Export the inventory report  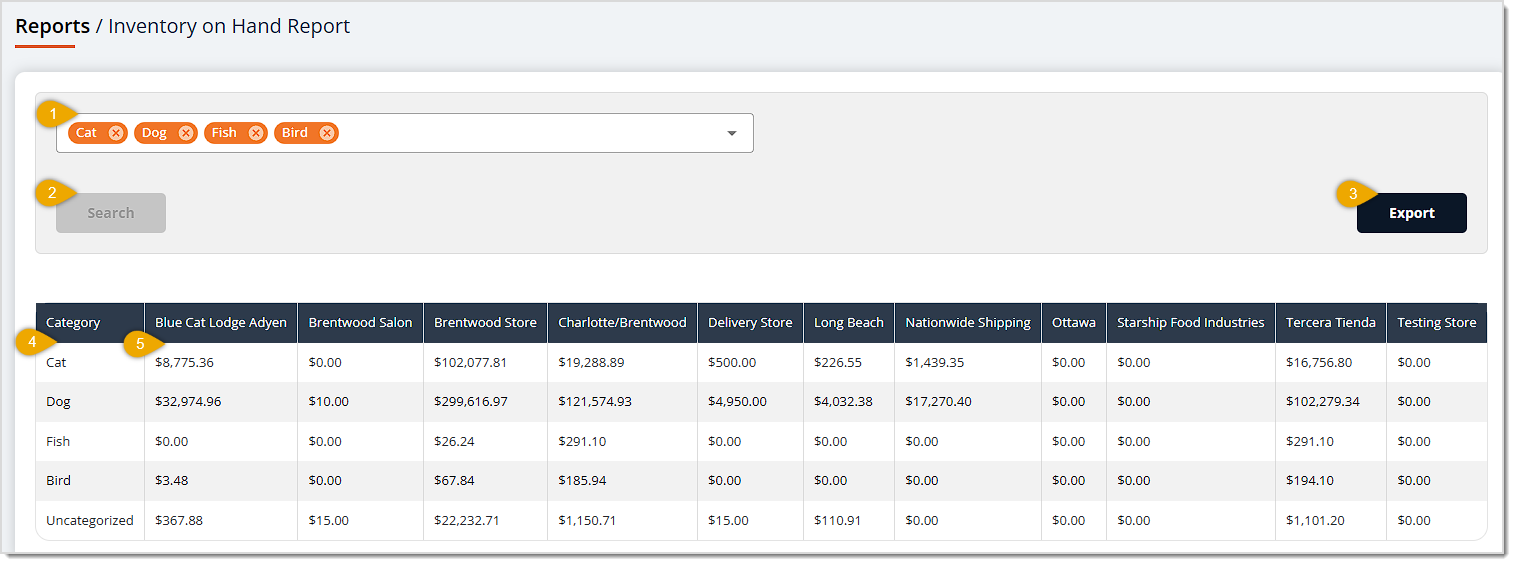coord(1411,213)
